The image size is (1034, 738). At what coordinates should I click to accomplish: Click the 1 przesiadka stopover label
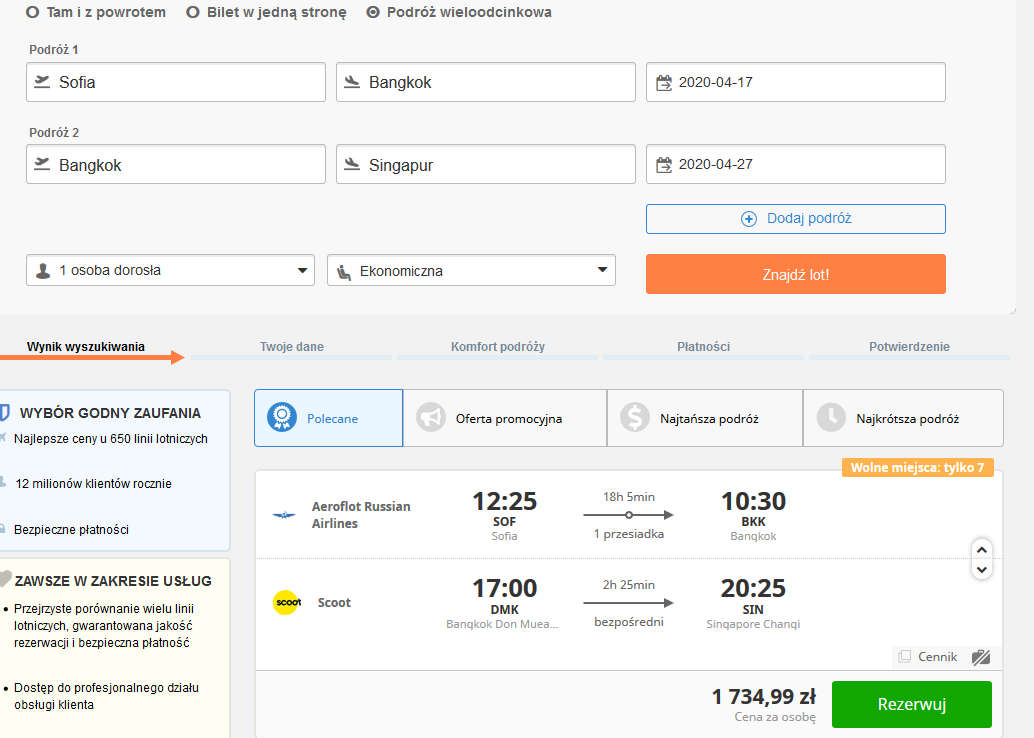tap(628, 534)
